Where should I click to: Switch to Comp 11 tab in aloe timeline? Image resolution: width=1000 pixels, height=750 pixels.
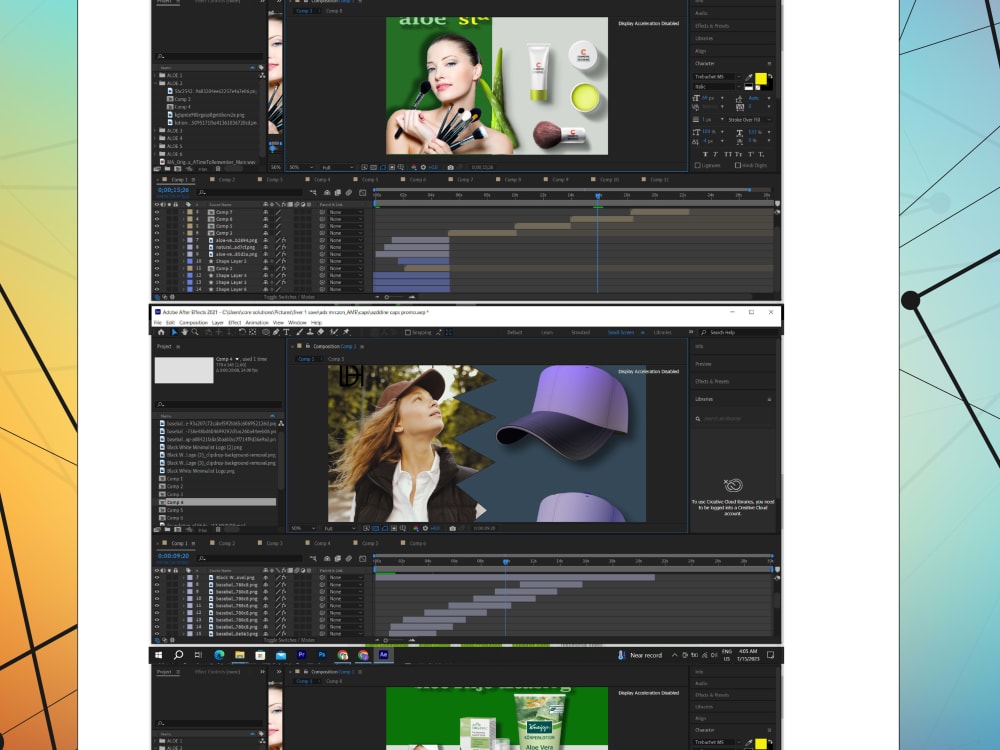tap(659, 180)
